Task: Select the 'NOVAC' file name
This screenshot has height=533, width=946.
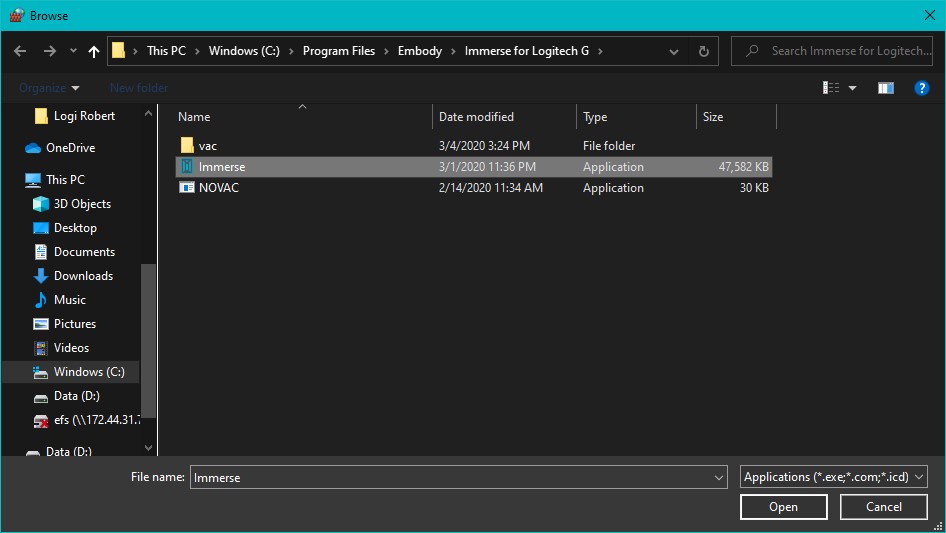Action: 219,188
